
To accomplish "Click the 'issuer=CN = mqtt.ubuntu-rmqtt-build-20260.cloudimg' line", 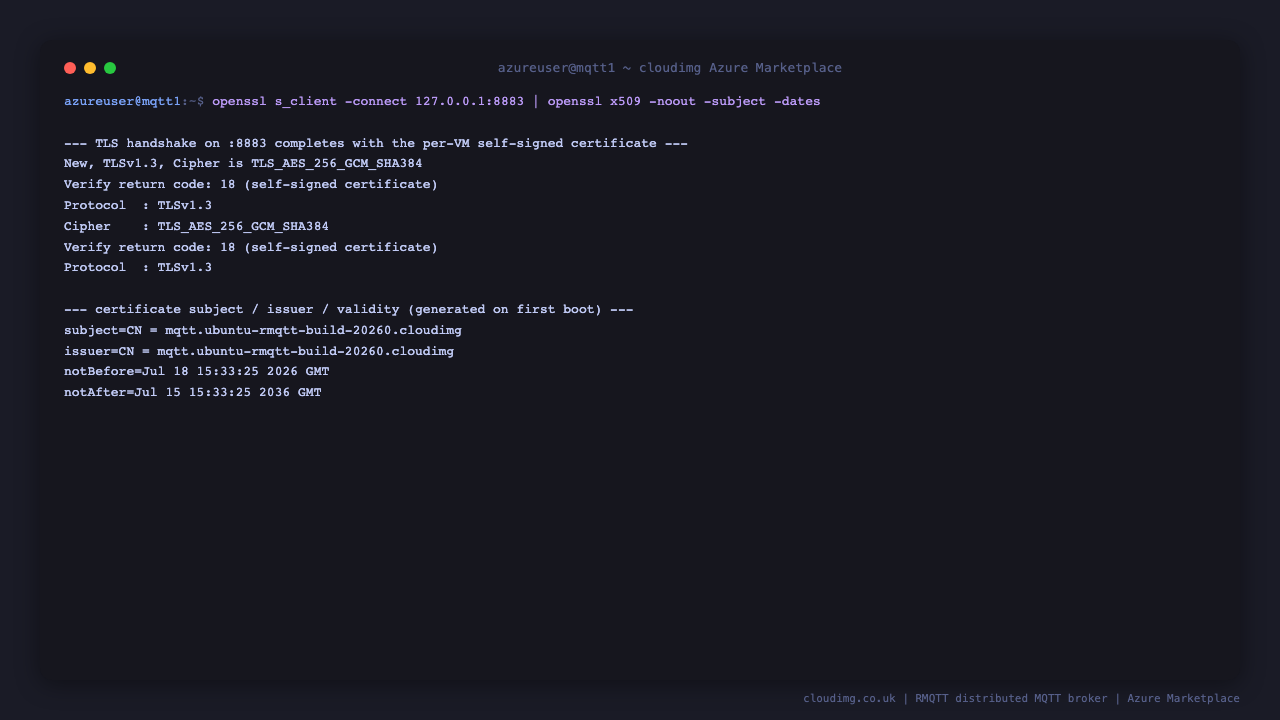I will [259, 351].
